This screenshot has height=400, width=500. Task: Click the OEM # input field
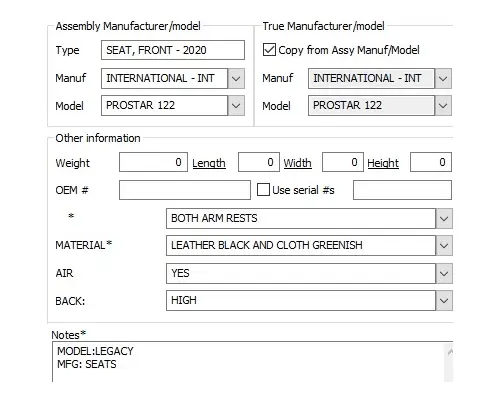185,190
